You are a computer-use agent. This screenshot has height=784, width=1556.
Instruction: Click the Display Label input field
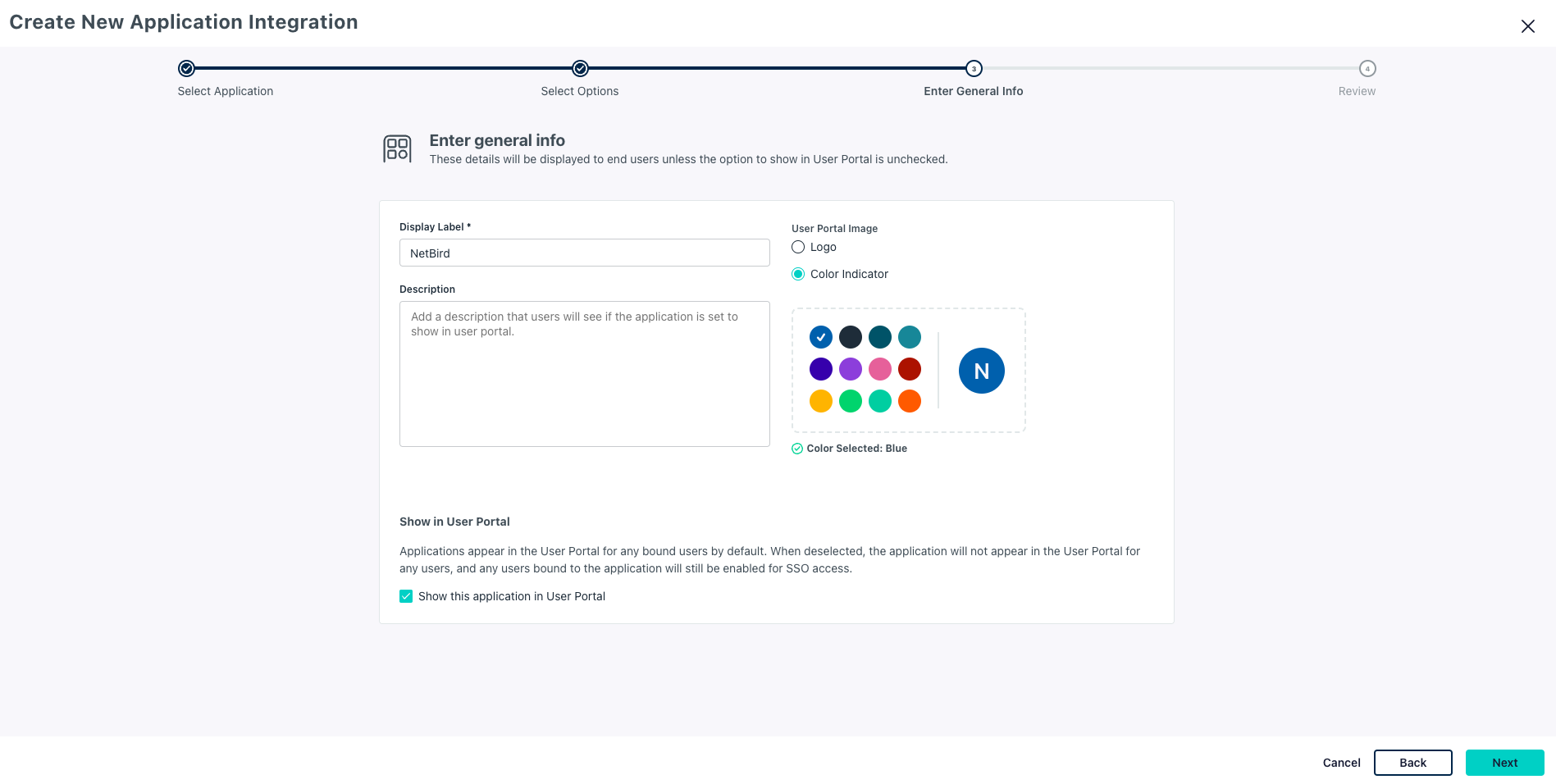coord(584,253)
